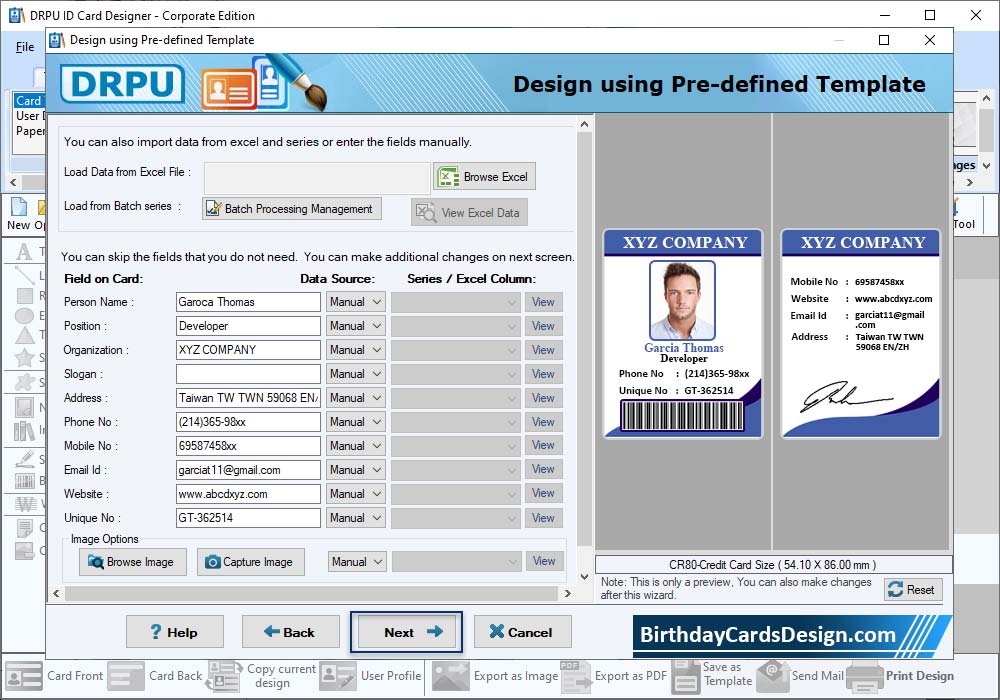Click the disabled View Excel Data button
The height and width of the screenshot is (700, 1000).
[469, 212]
